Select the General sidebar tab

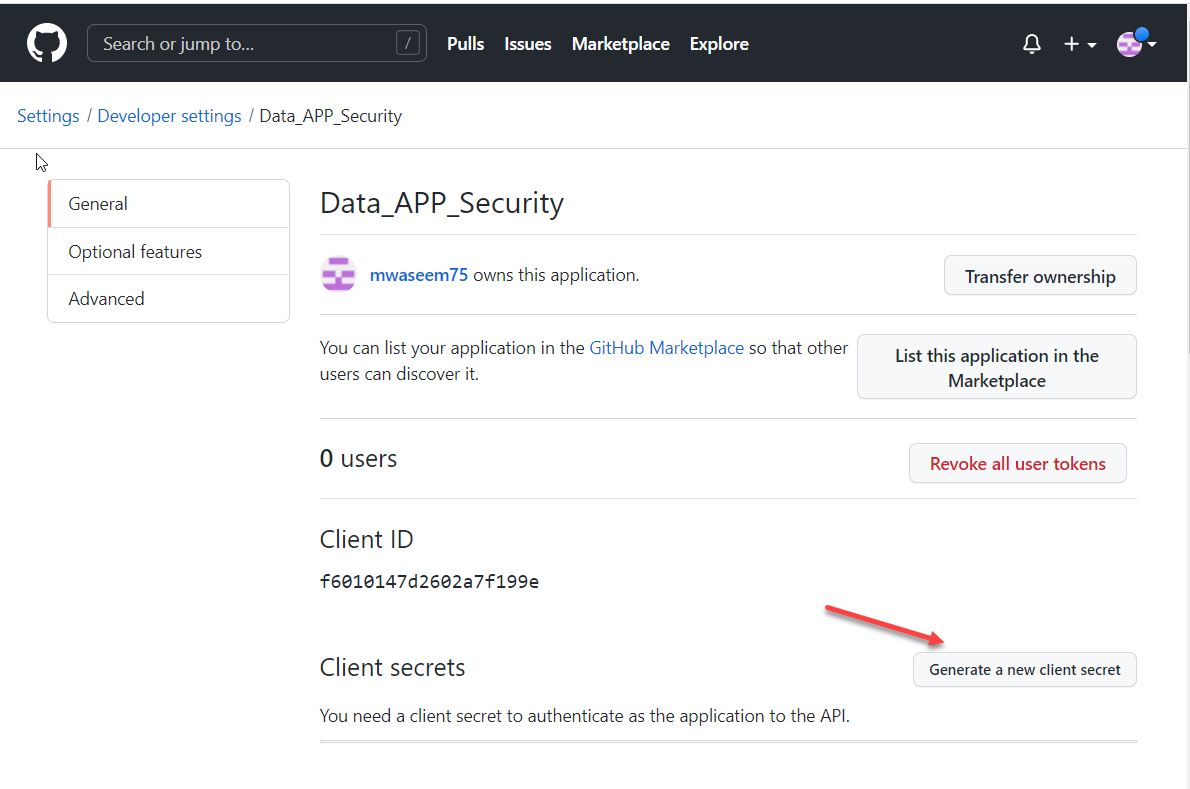pos(98,204)
